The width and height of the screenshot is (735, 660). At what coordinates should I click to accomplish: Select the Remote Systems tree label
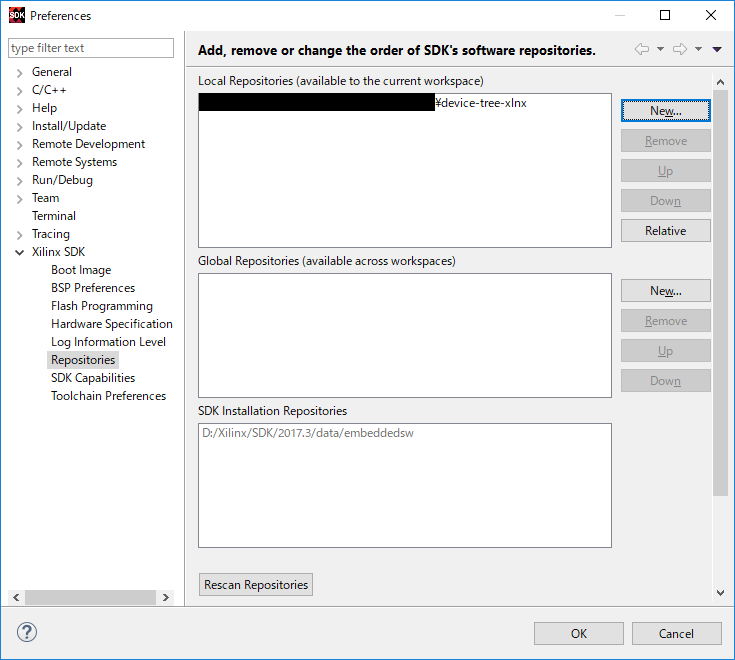click(75, 162)
